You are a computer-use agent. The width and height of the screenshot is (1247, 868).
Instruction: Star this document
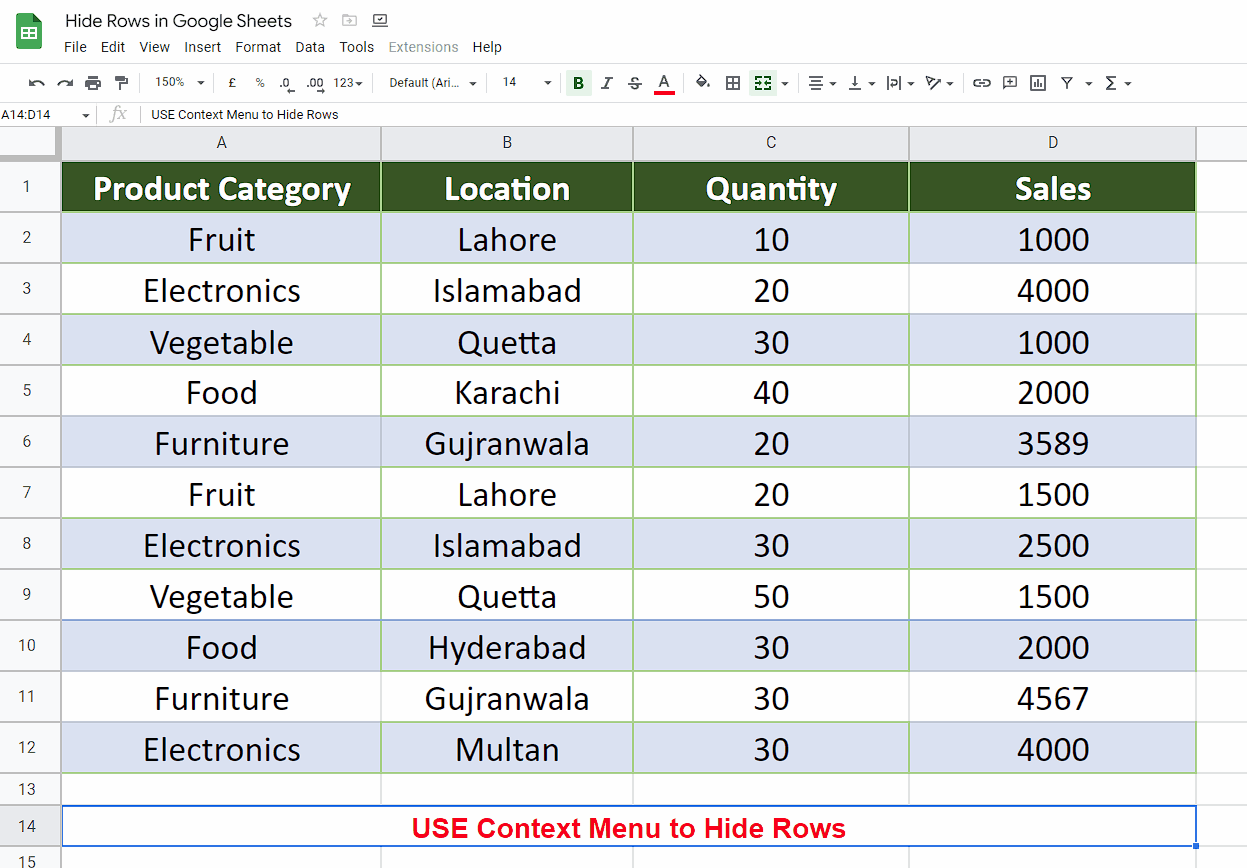pos(320,20)
